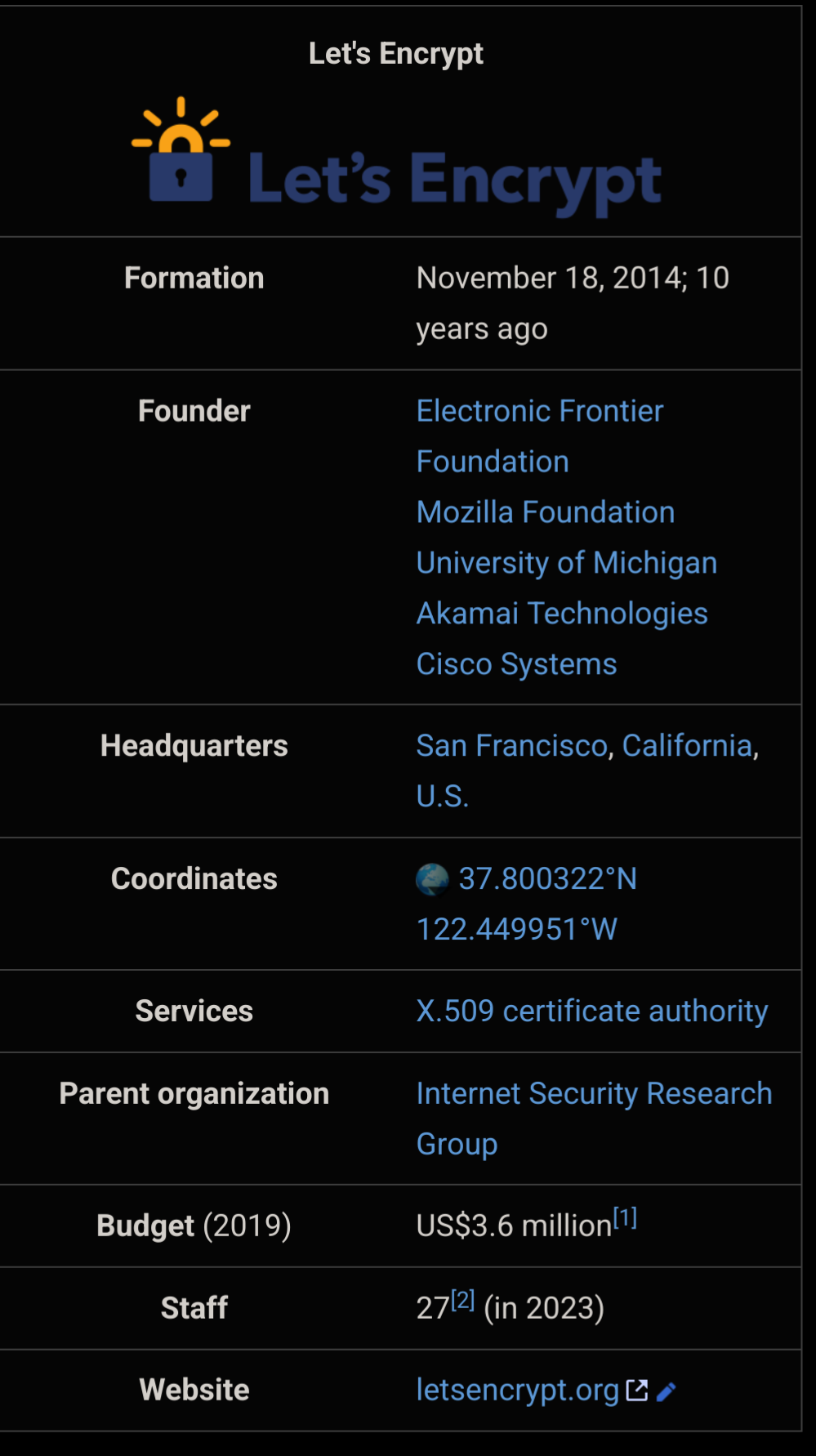Open the Internet Security Research Group link
This screenshot has width=816, height=1456.
pyautogui.click(x=594, y=1094)
